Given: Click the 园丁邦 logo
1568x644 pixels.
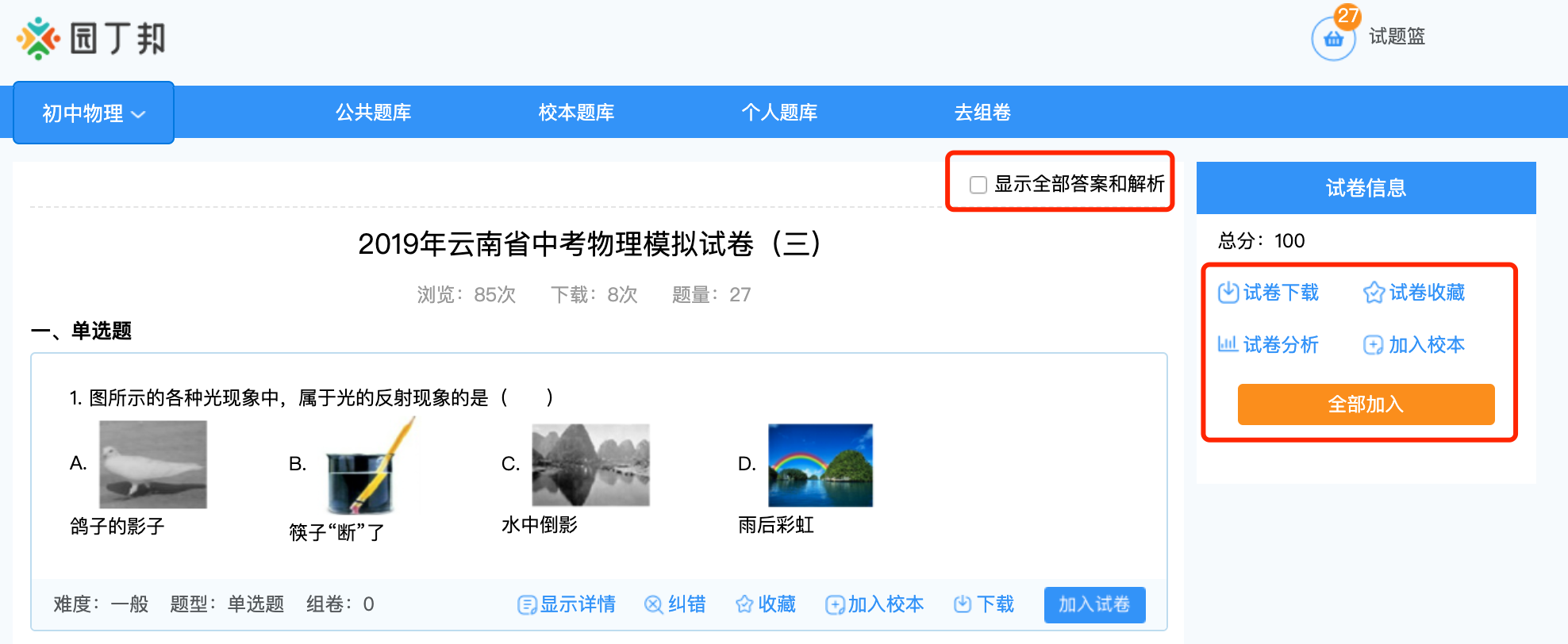Looking at the screenshot, I should [91, 38].
